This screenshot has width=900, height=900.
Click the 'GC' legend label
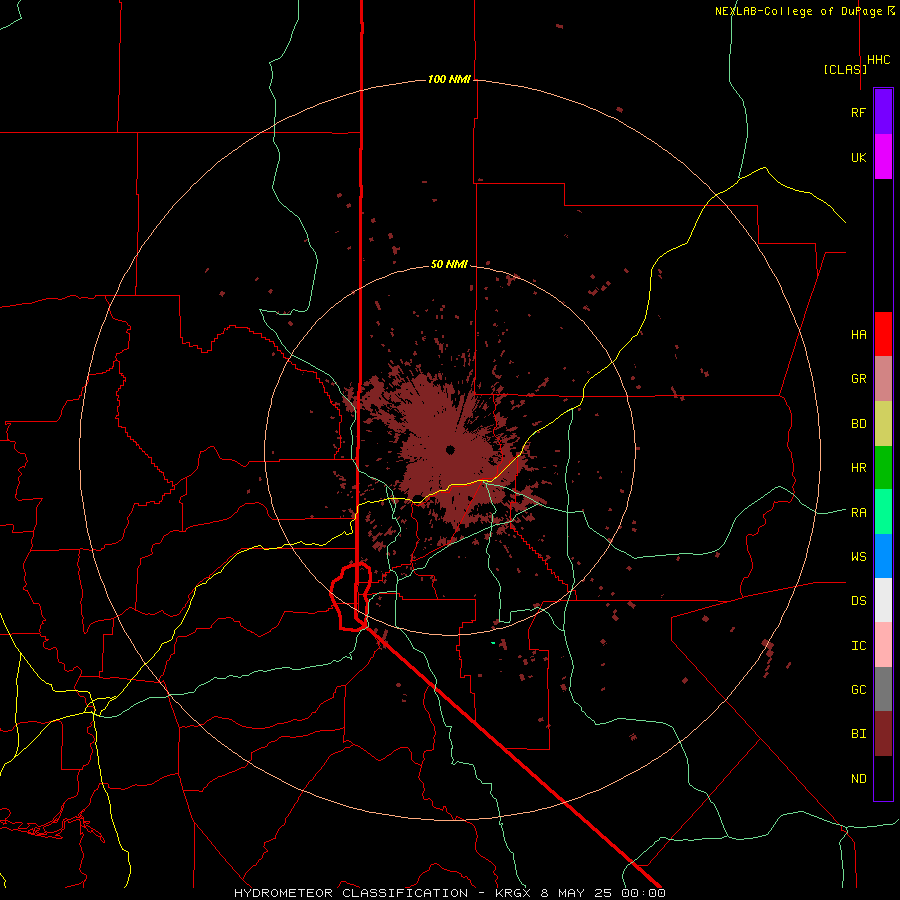(858, 690)
